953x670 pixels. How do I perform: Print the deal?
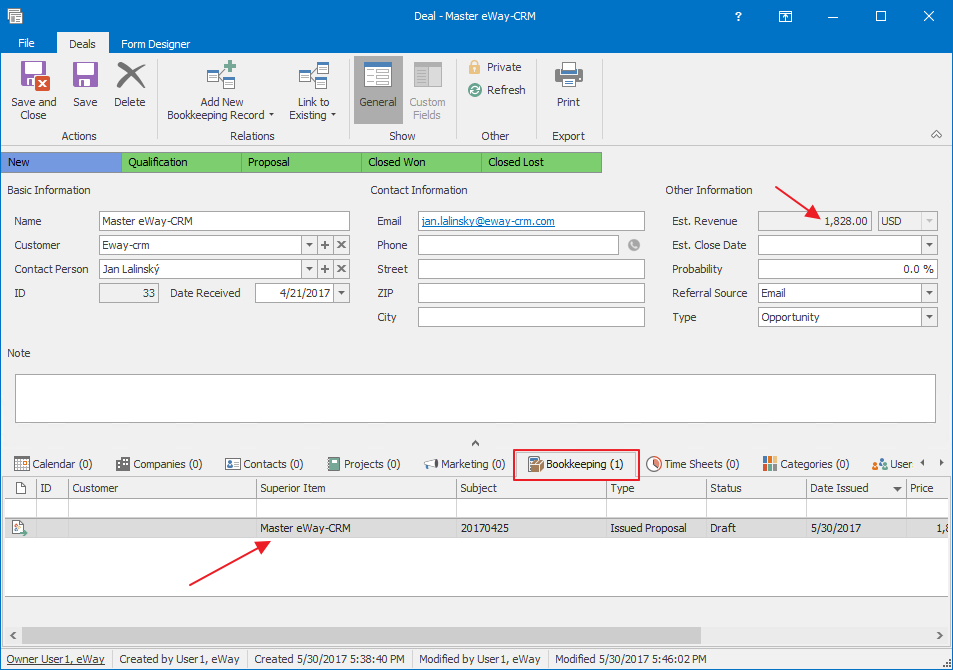click(x=568, y=85)
